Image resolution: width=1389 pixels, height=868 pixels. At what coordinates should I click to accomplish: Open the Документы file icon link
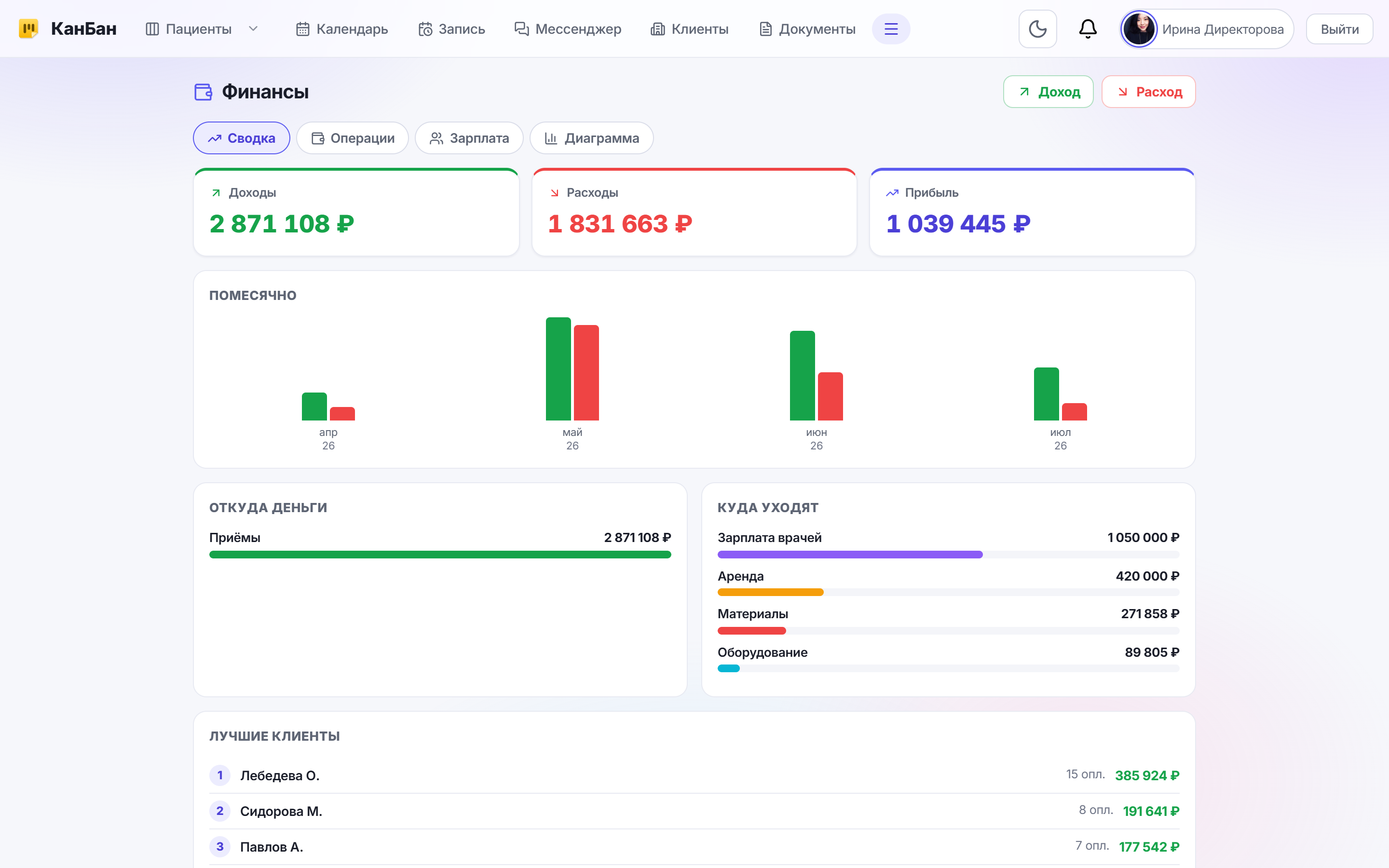tap(765, 29)
